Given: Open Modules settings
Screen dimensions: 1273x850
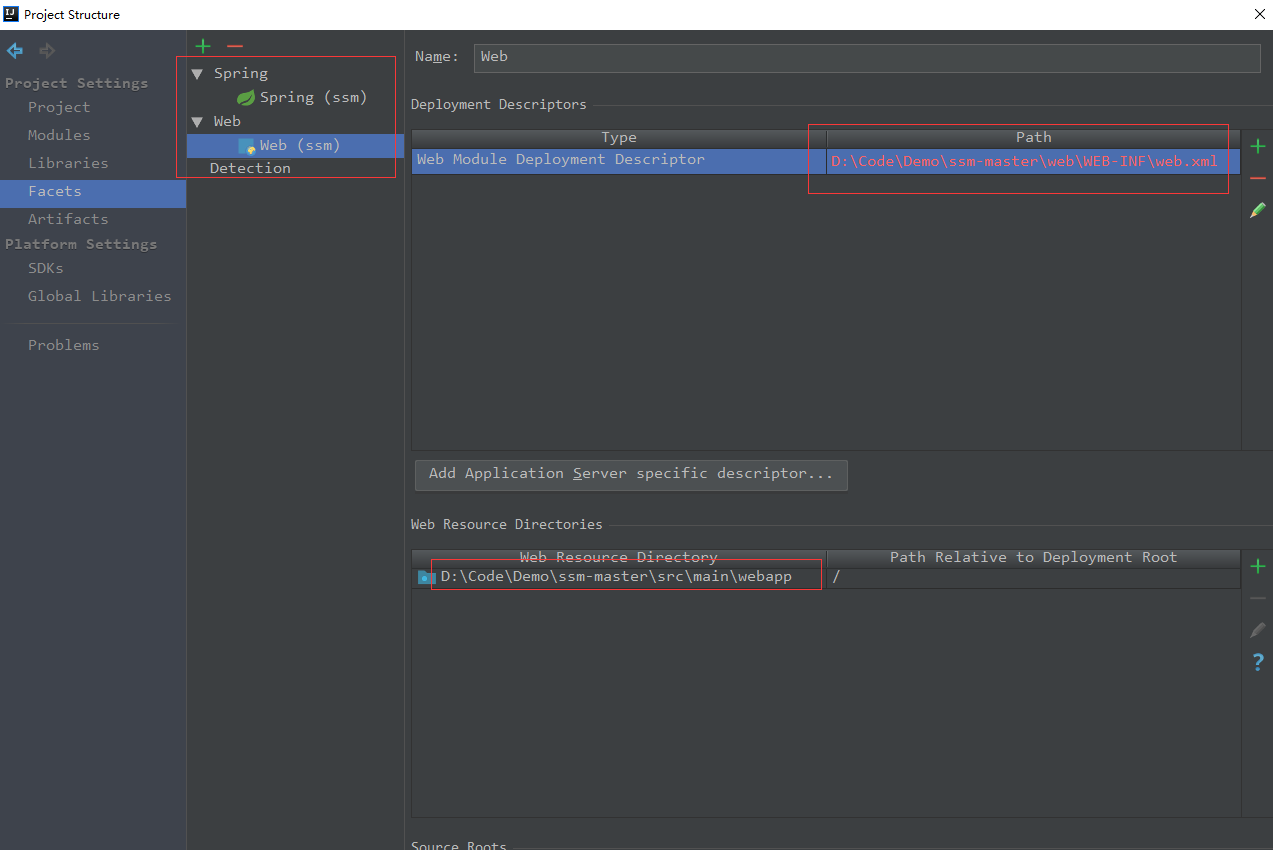Looking at the screenshot, I should (59, 135).
